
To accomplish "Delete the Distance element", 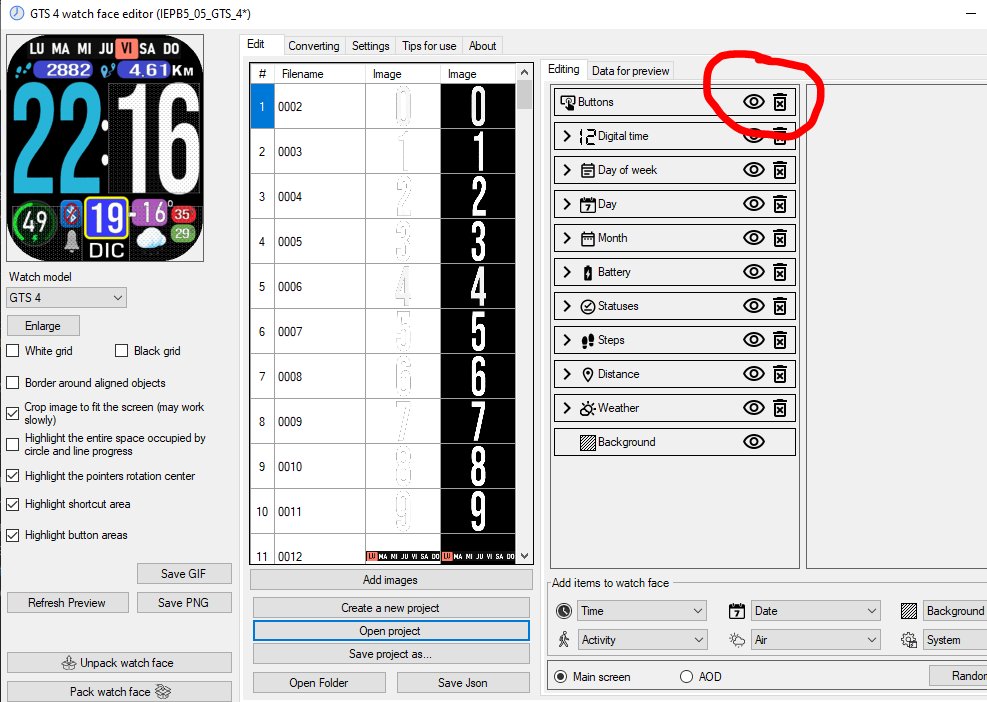I will click(x=779, y=374).
